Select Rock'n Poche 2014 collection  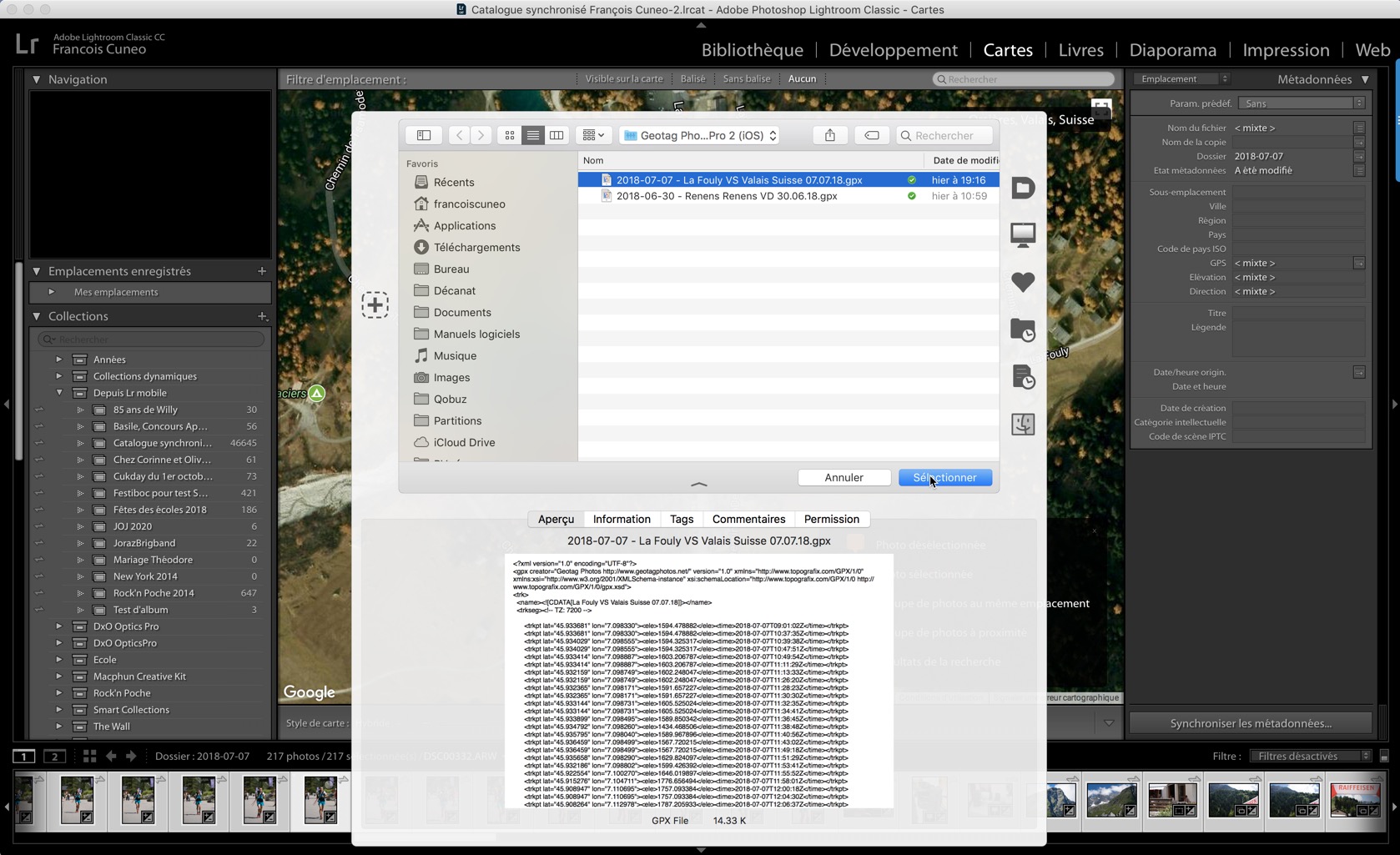(154, 593)
